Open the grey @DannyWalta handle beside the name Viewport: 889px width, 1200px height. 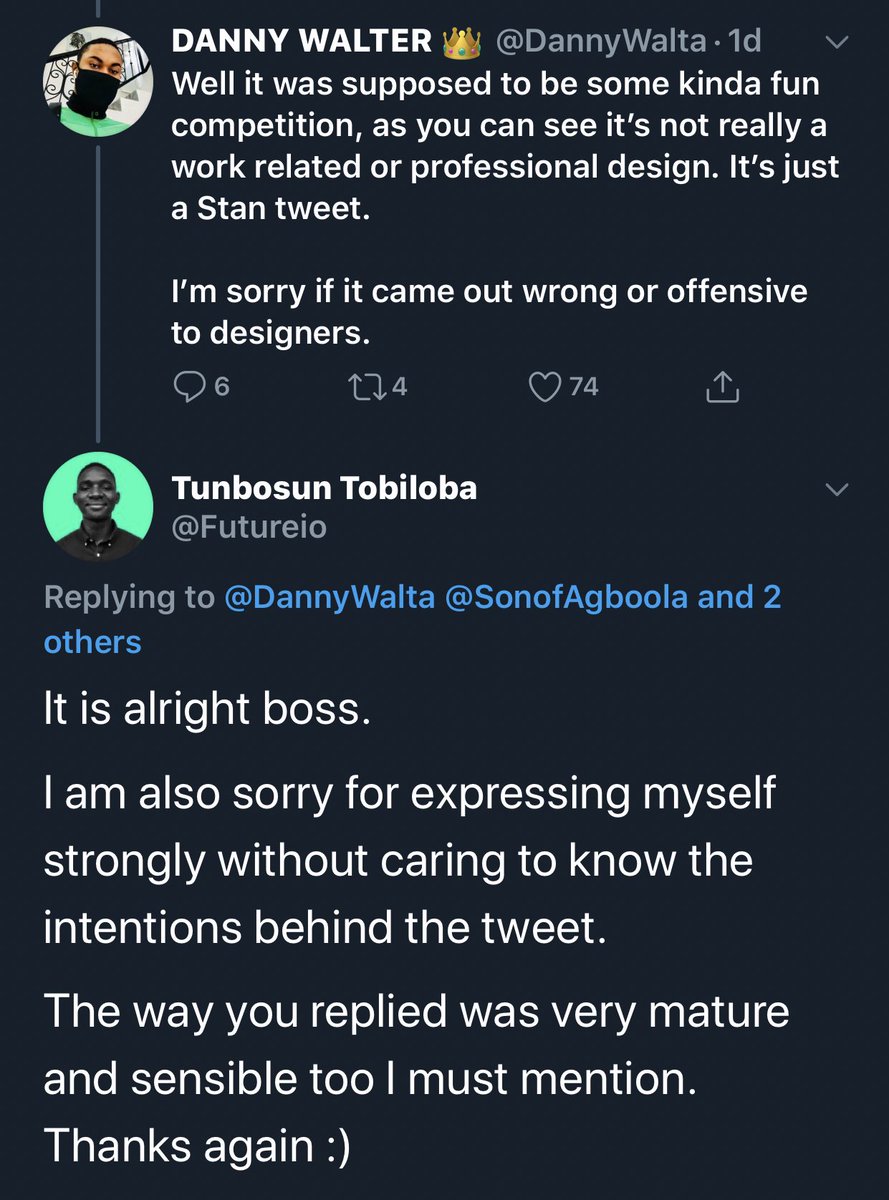[600, 41]
